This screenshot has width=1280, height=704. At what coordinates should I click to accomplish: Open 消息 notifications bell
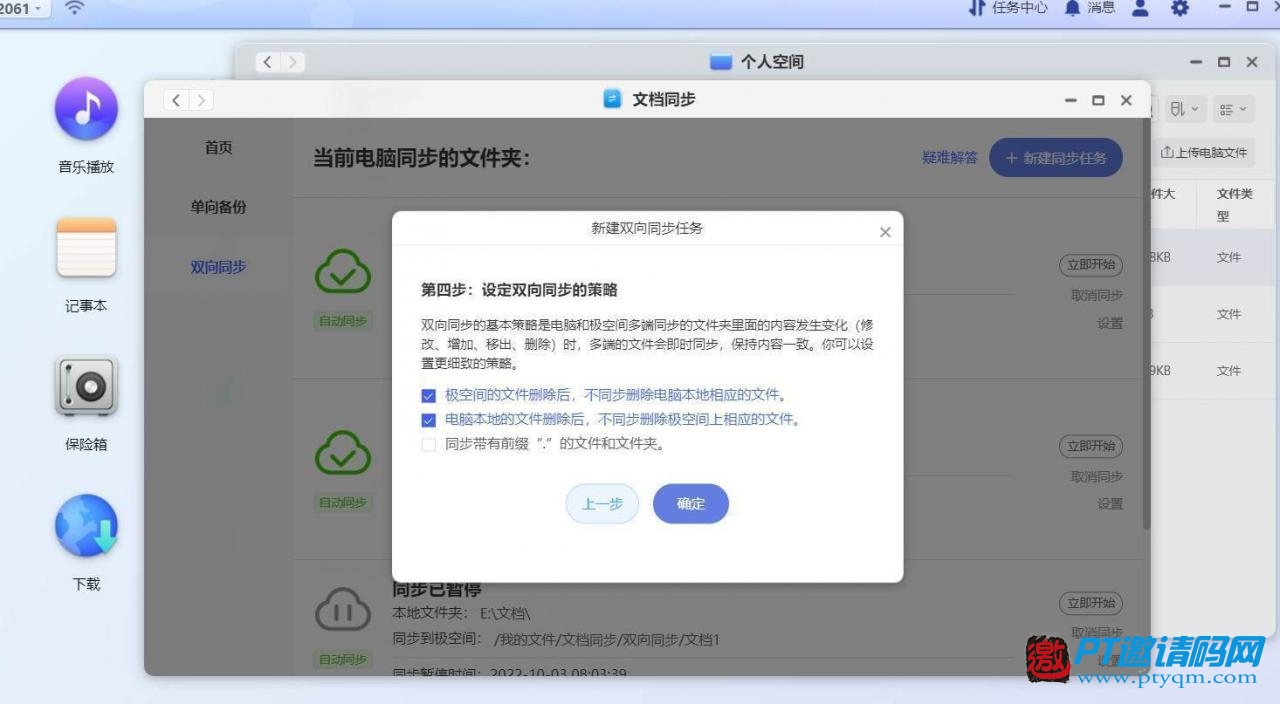[1089, 8]
